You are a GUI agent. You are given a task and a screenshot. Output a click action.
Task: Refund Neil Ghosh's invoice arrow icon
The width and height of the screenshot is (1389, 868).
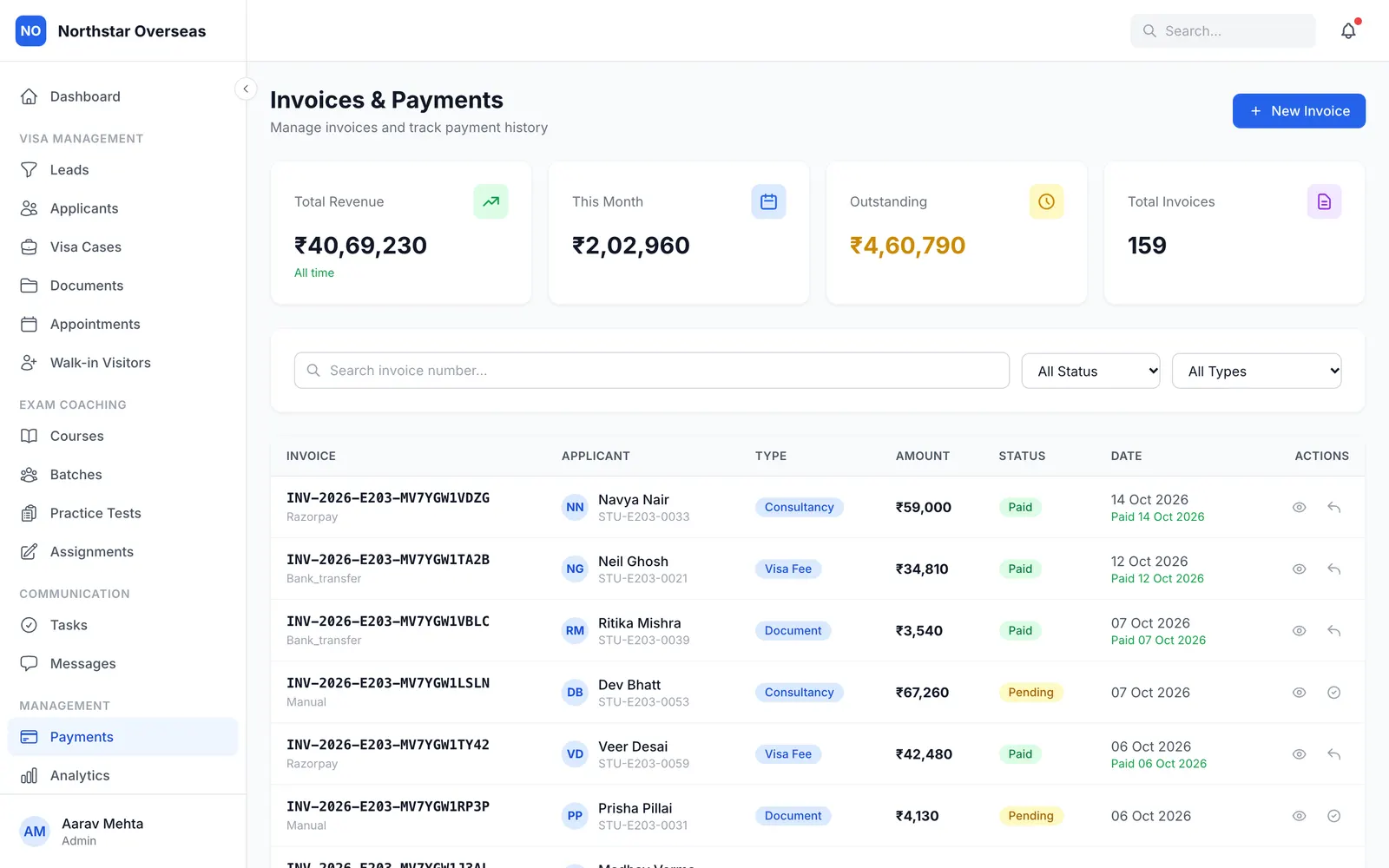(x=1334, y=569)
